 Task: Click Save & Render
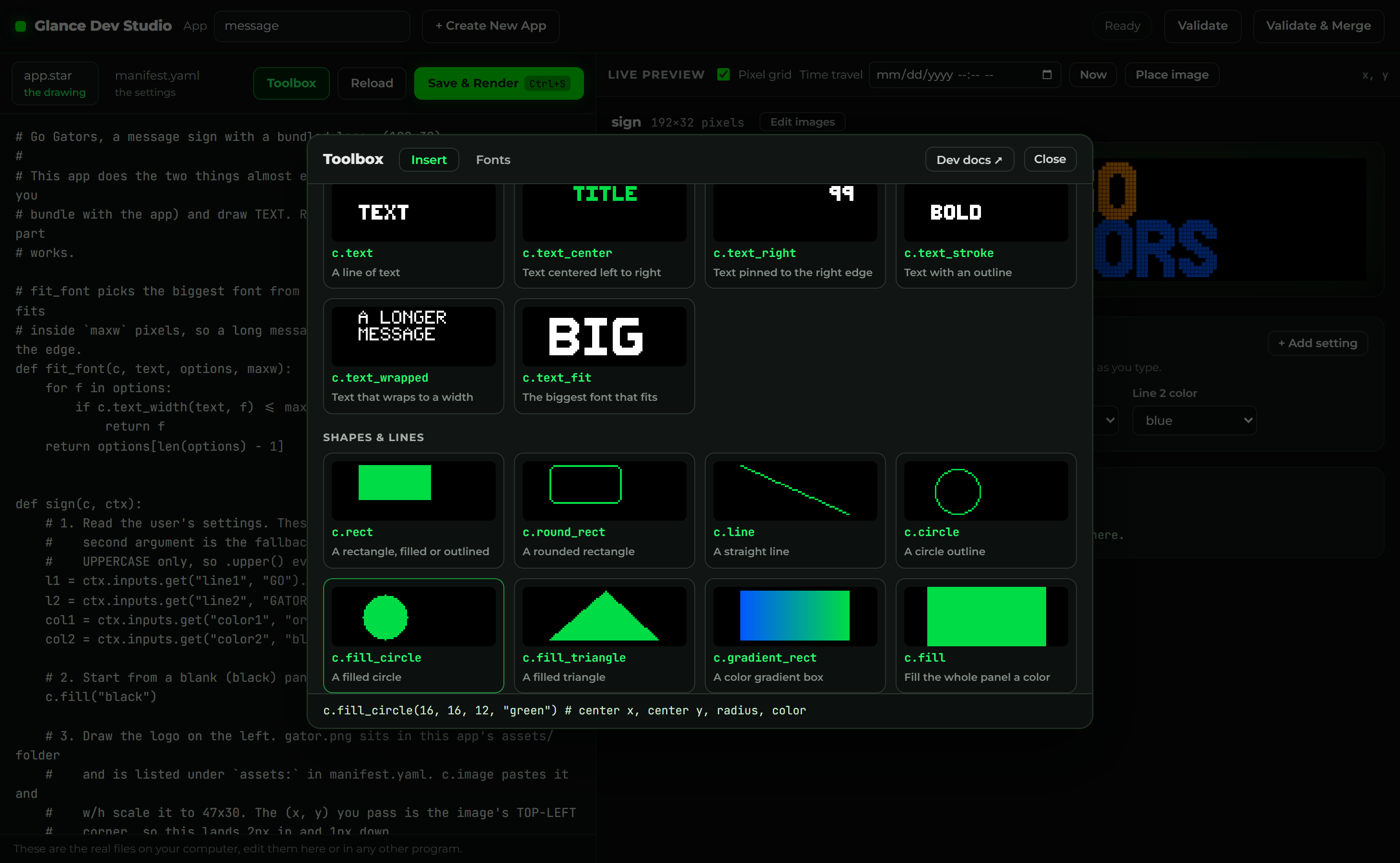[x=499, y=83]
